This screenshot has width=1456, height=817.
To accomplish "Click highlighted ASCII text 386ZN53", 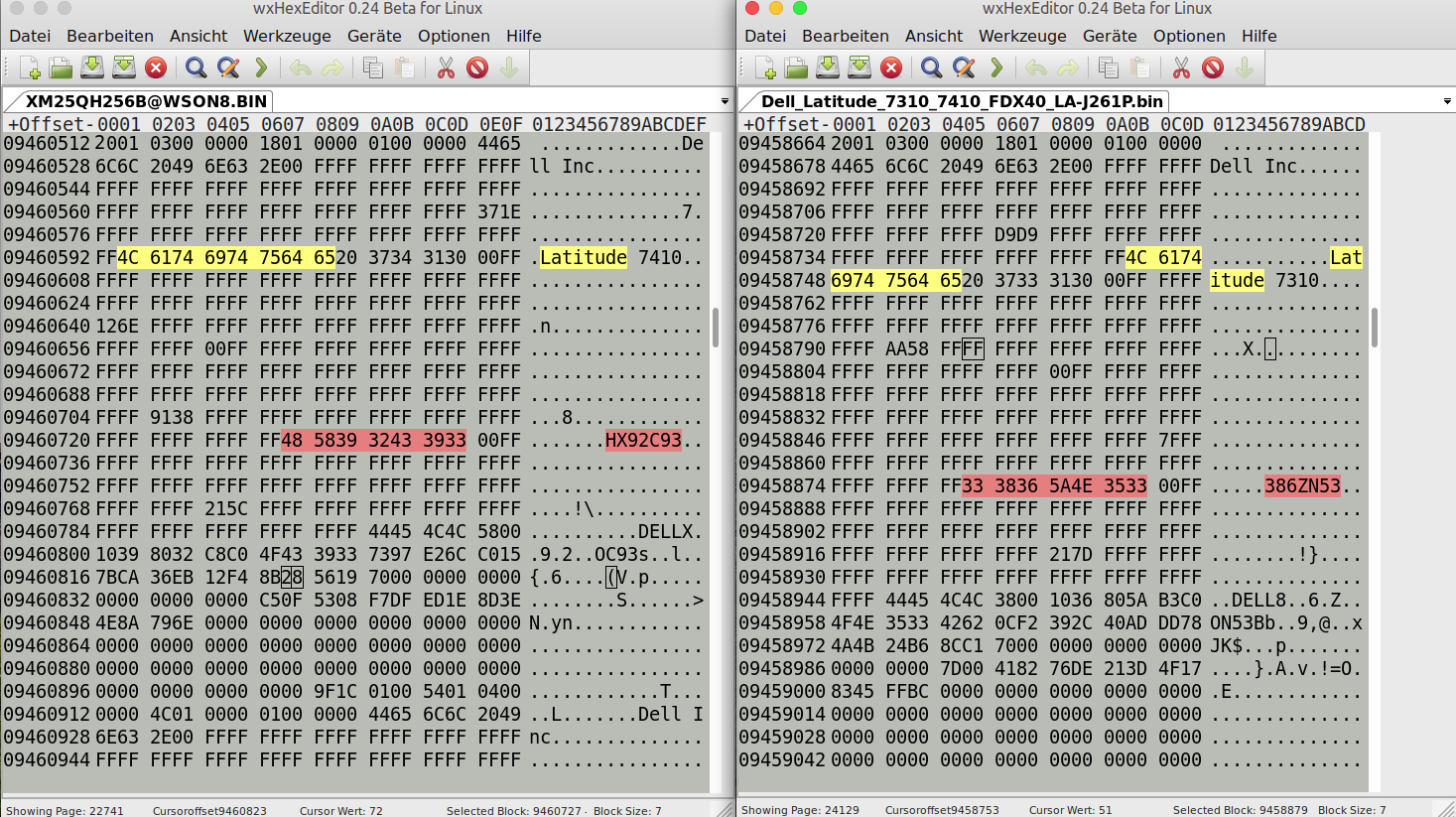I will tap(1302, 485).
